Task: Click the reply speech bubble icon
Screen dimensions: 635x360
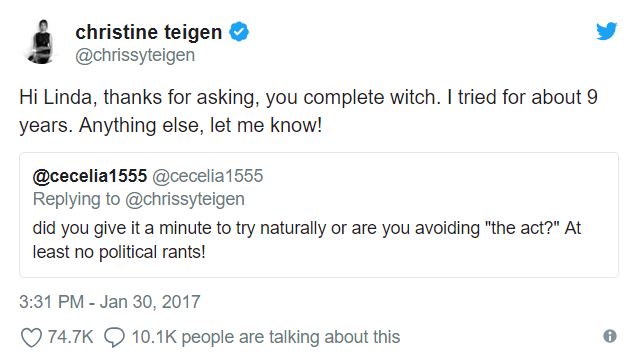Action: [x=114, y=337]
